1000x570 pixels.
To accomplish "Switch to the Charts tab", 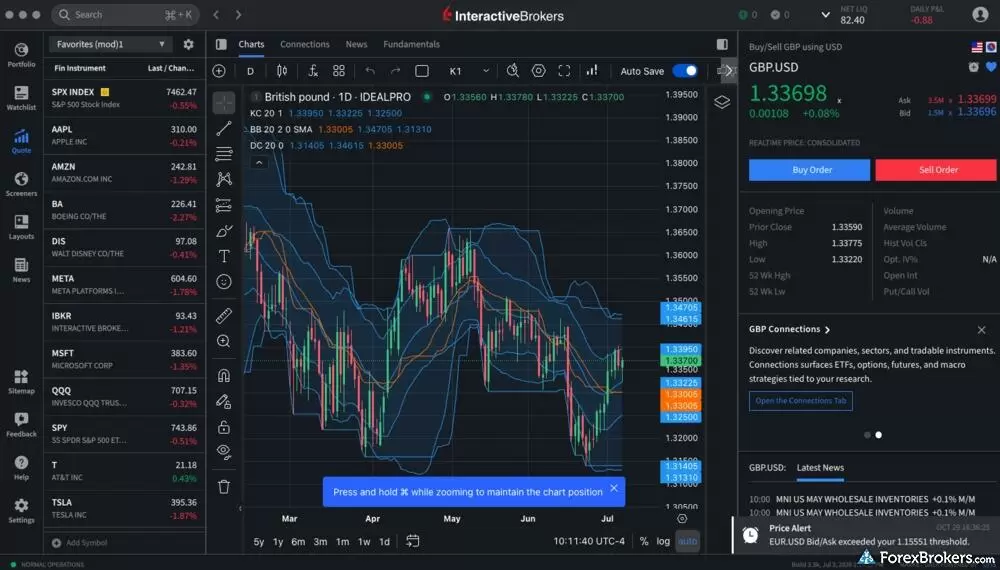I will [251, 45].
